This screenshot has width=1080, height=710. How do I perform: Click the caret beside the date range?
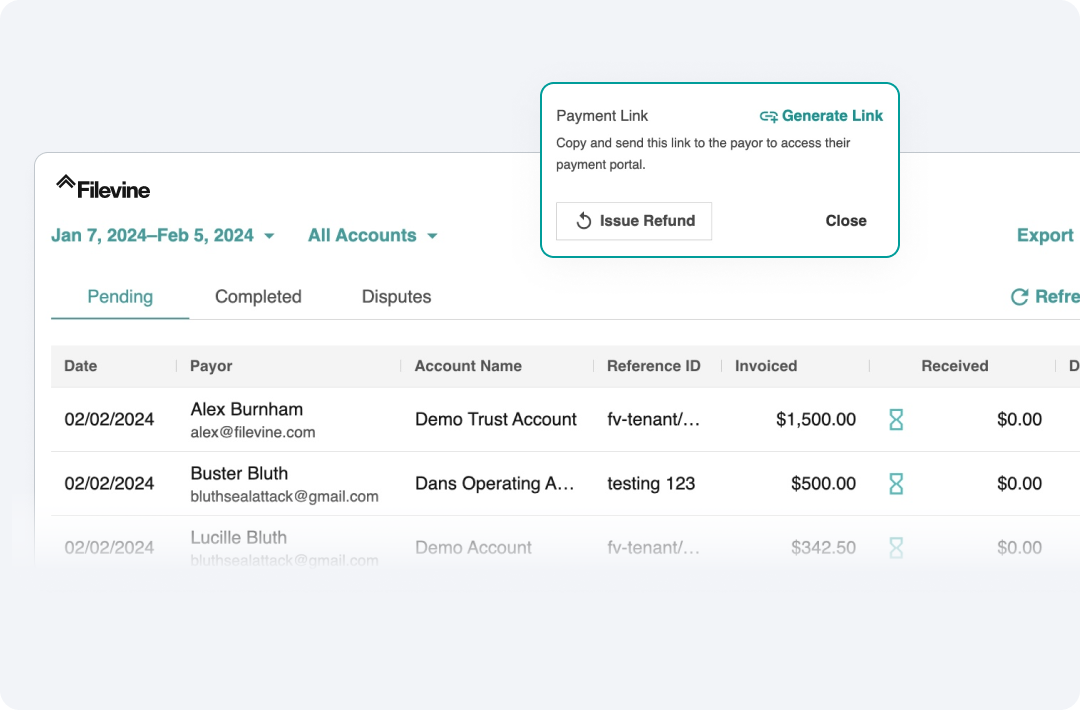269,237
